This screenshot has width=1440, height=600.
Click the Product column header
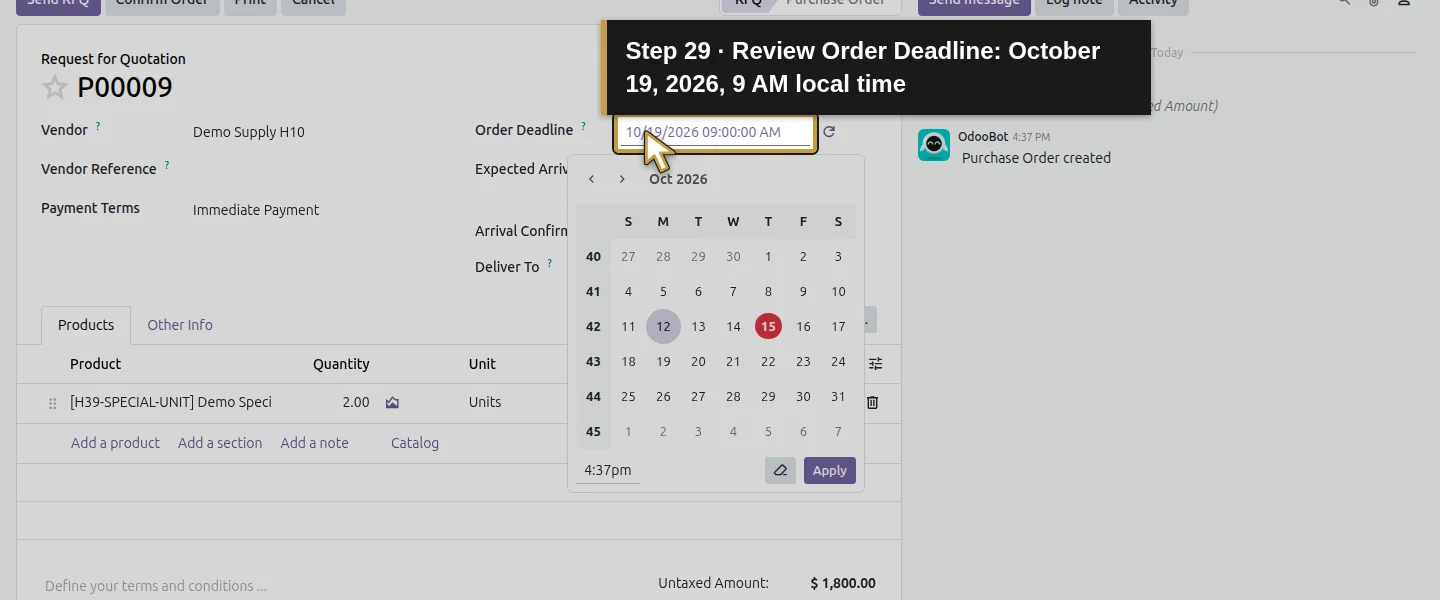coord(95,364)
